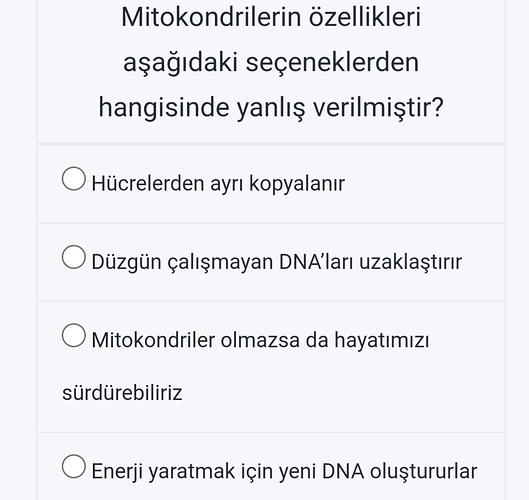Choose the 'Düzgün çalışmayan DNA'ları uzaklaştırır' radio circle
This screenshot has height=500, width=529.
74,257
